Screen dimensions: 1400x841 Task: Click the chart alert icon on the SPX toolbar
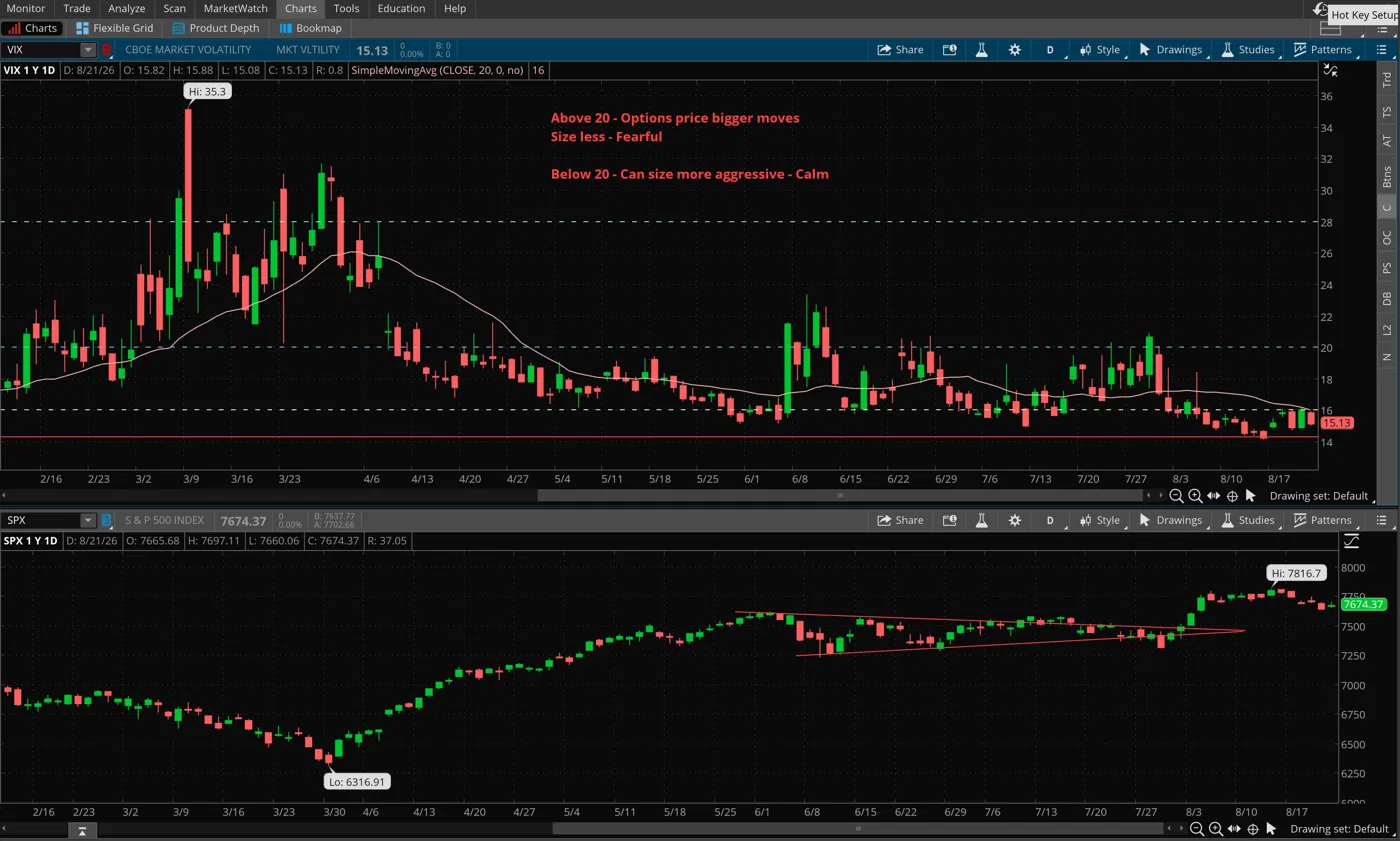(949, 520)
